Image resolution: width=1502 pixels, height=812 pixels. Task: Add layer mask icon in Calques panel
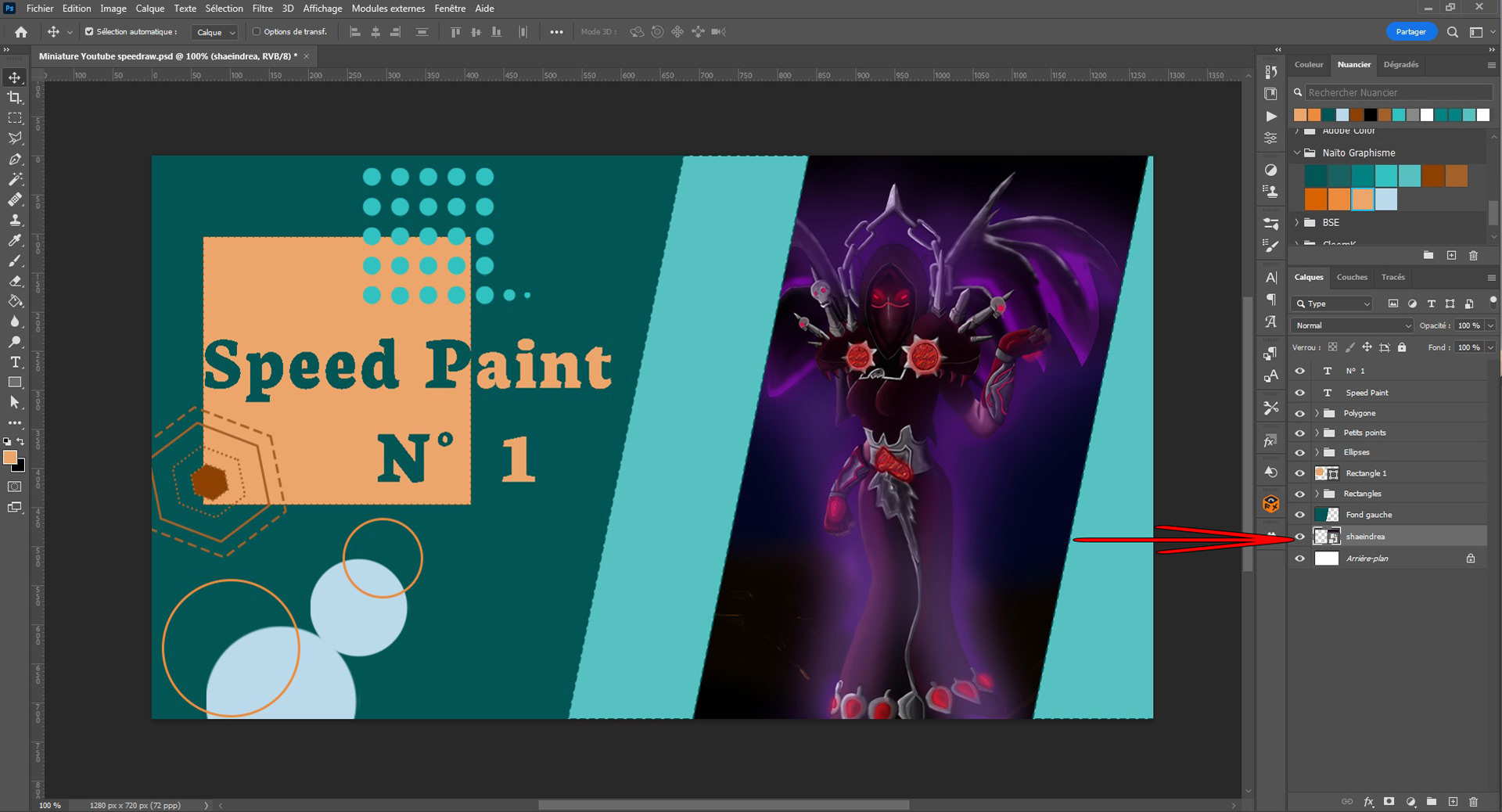[x=1389, y=802]
